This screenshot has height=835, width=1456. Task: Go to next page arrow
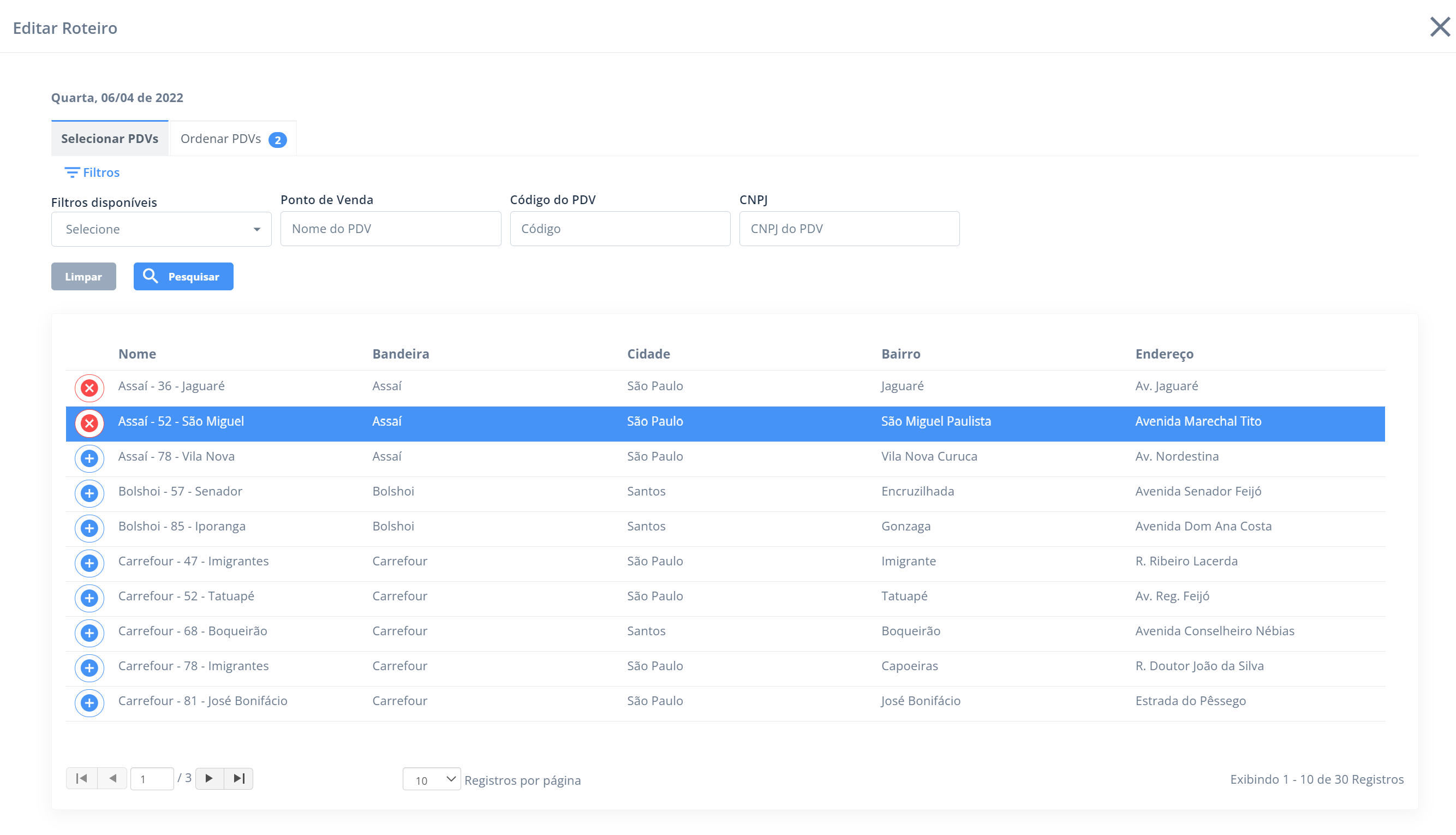click(210, 778)
